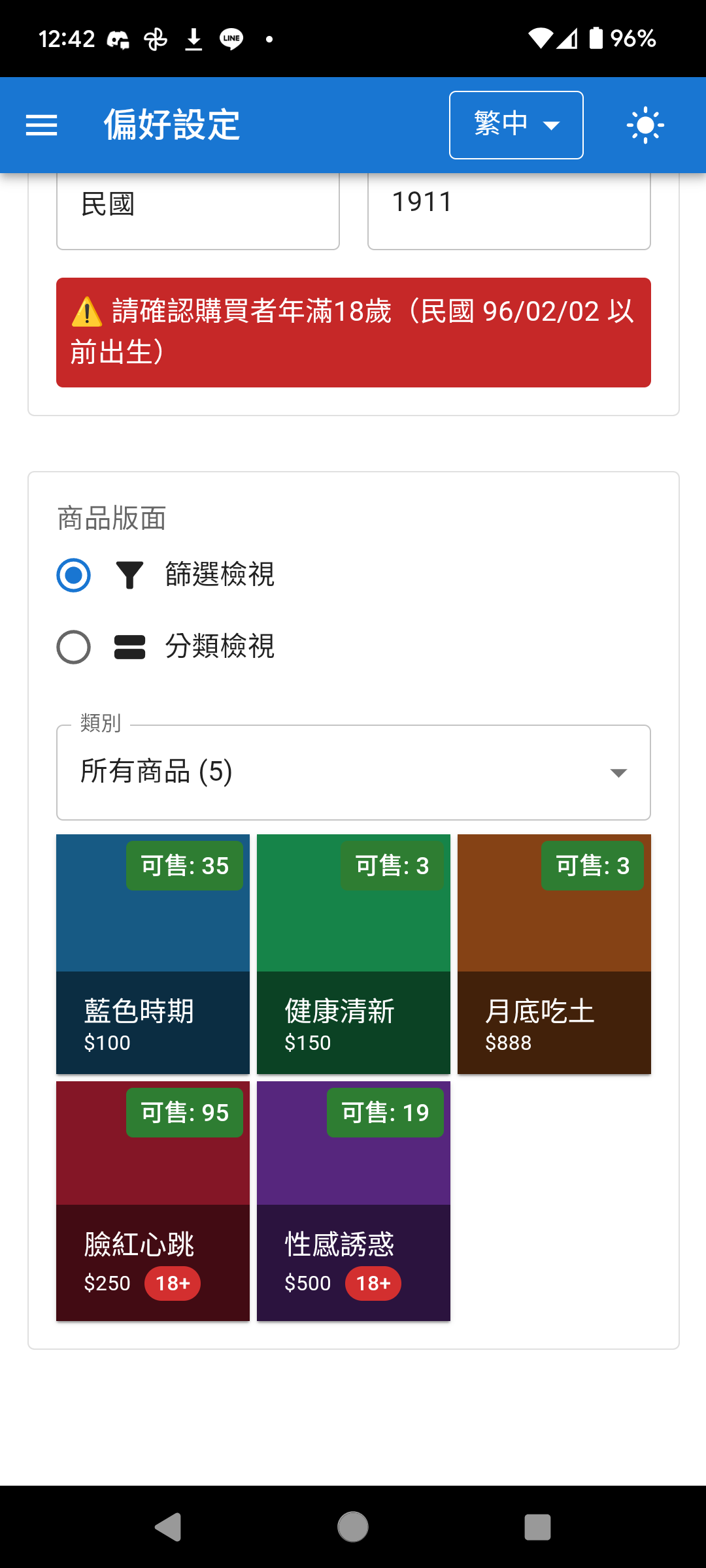Select the 篩選檢視 radio button

pos(73,576)
